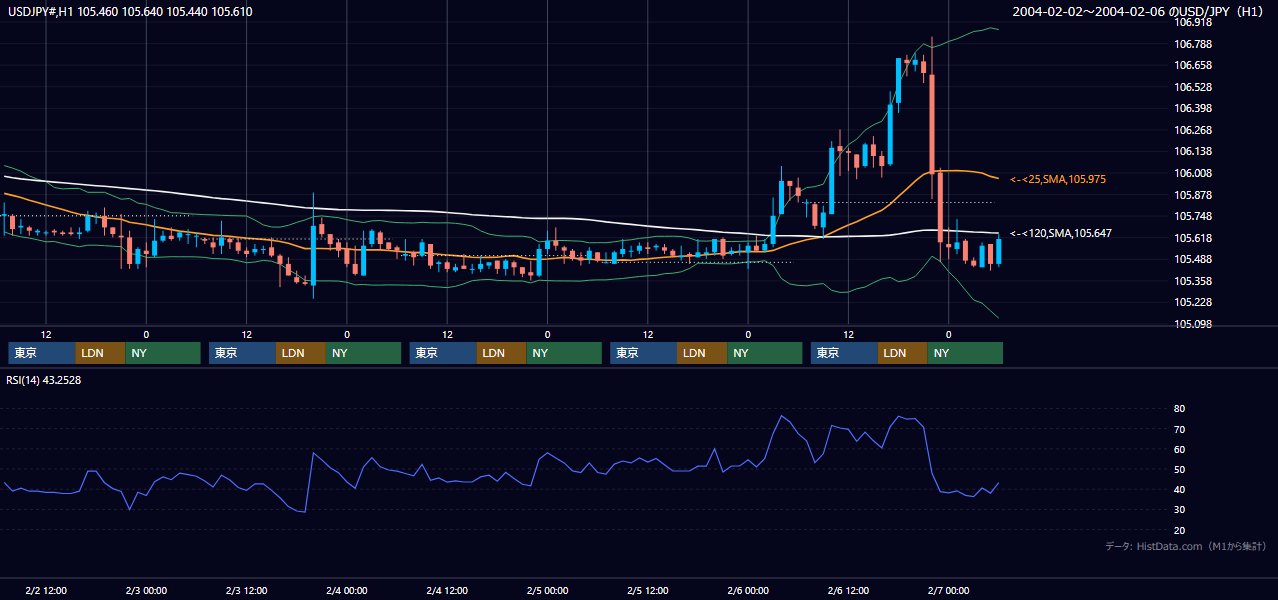Click the RSI level 20 label
This screenshot has height=600, width=1278.
(1179, 530)
